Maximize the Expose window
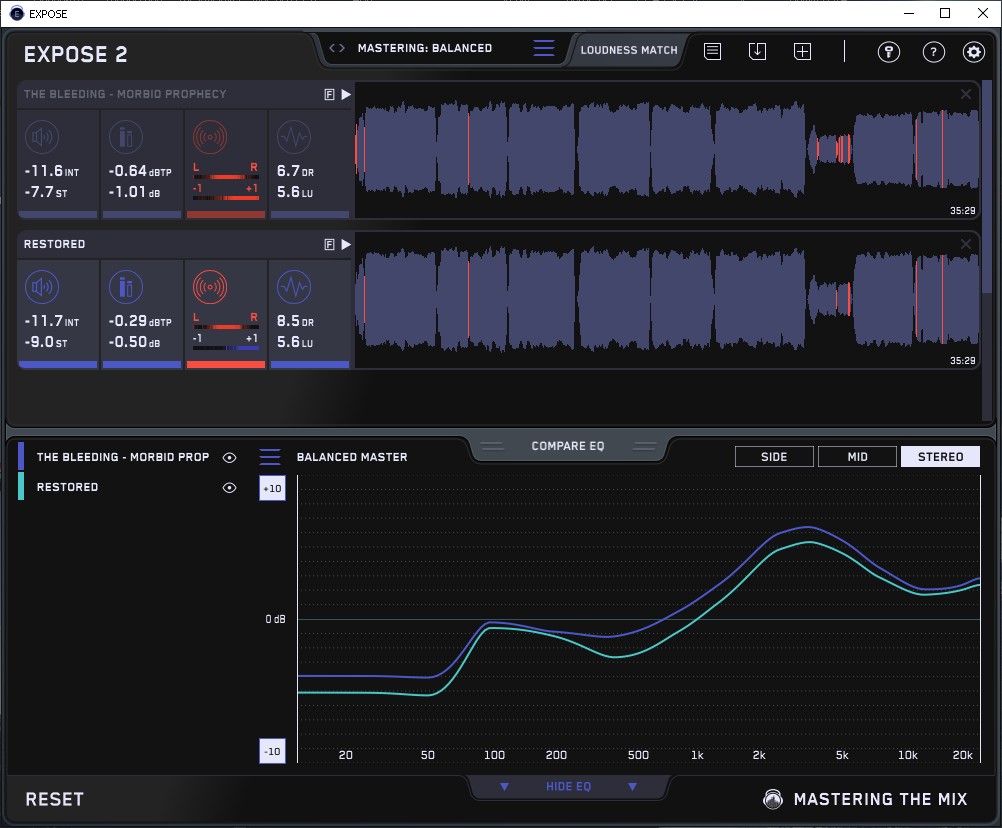Screen dimensions: 1002x828 pos(945,13)
